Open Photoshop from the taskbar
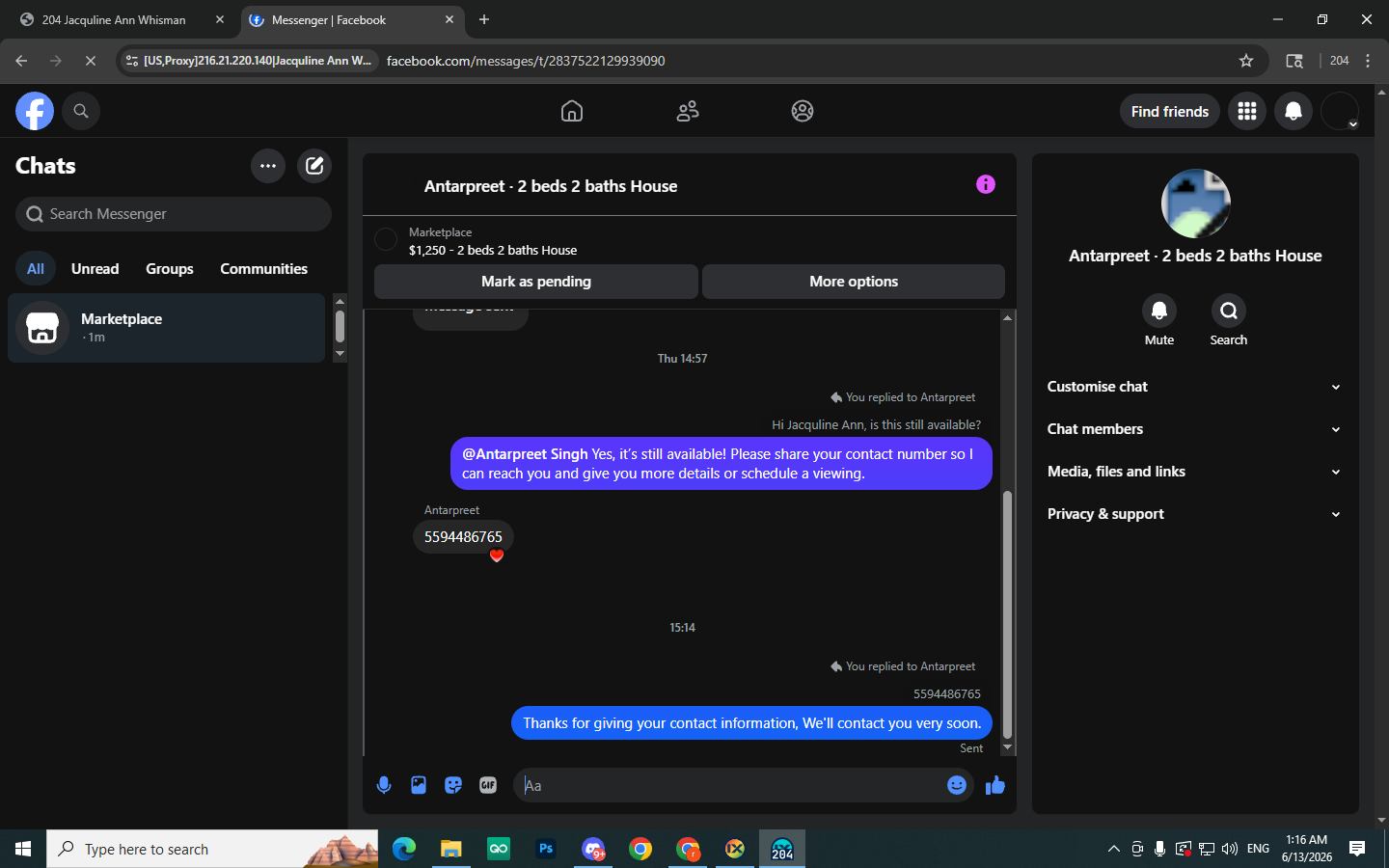The width and height of the screenshot is (1389, 868). point(546,849)
